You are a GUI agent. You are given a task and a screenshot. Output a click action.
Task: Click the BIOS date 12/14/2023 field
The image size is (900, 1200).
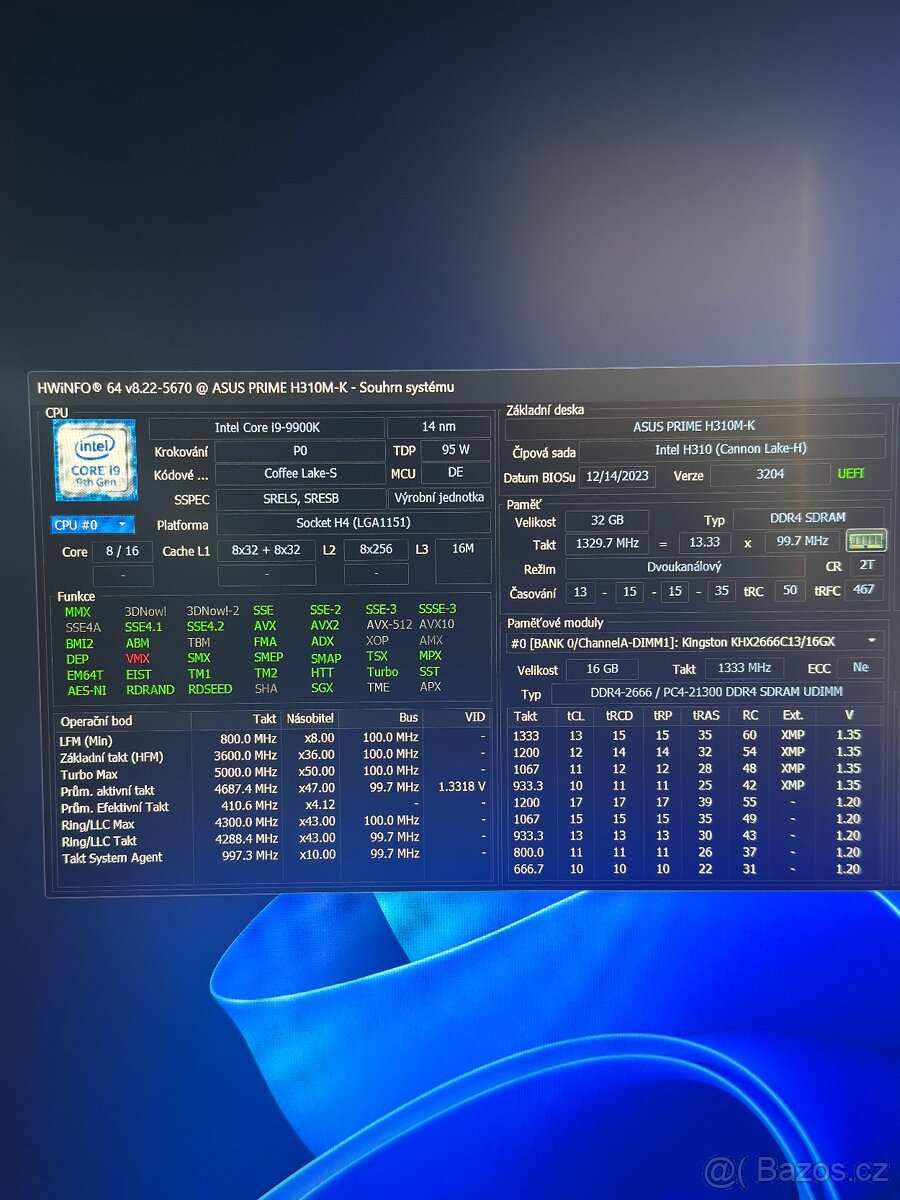click(617, 475)
